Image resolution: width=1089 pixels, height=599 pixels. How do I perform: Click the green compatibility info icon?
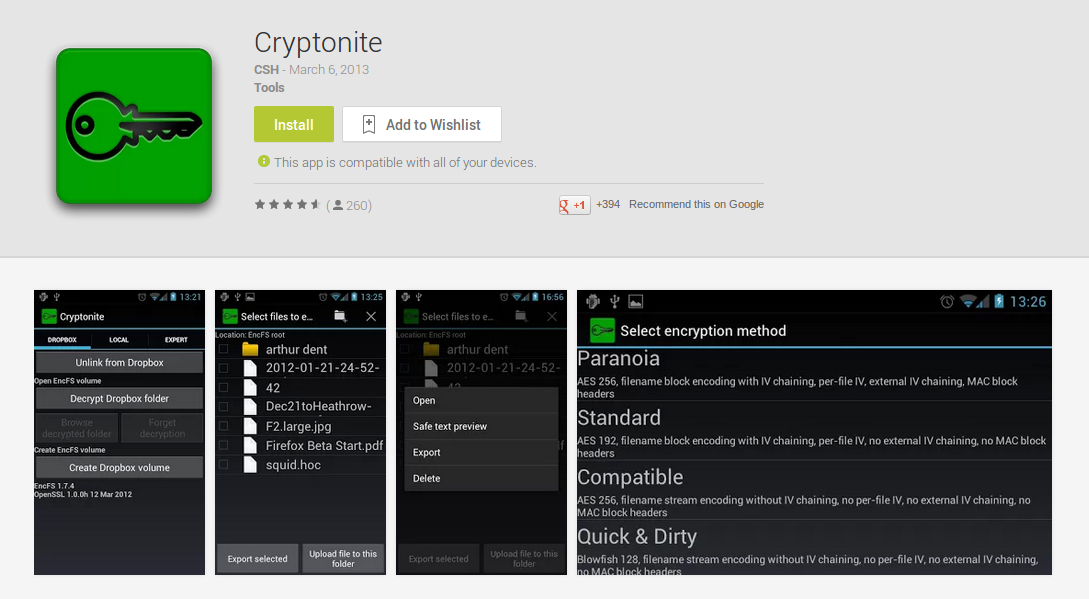coord(264,161)
